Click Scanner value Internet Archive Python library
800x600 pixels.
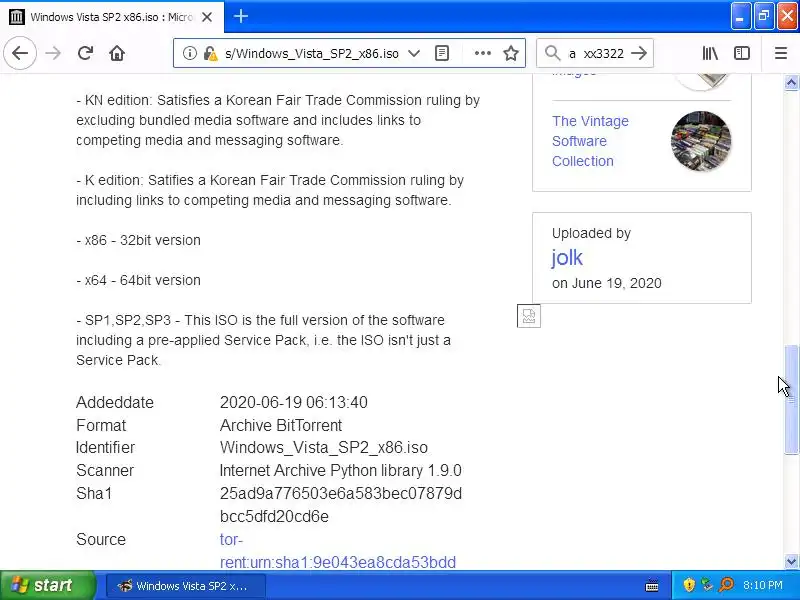(340, 470)
